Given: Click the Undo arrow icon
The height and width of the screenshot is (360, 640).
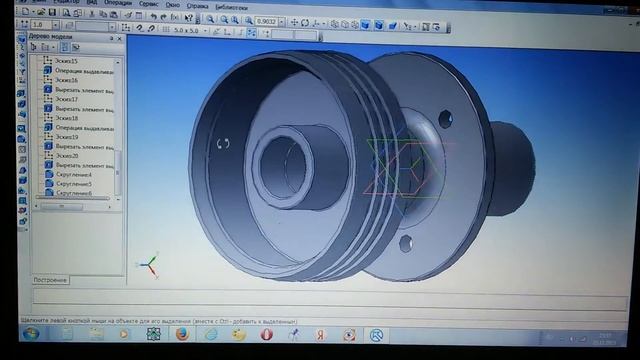Looking at the screenshot, I should [153, 16].
